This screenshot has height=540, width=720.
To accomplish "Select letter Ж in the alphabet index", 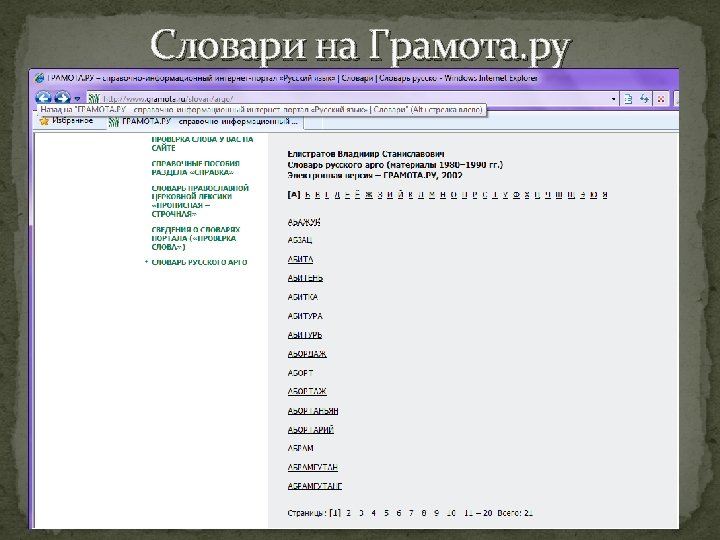I will pyautogui.click(x=369, y=195).
